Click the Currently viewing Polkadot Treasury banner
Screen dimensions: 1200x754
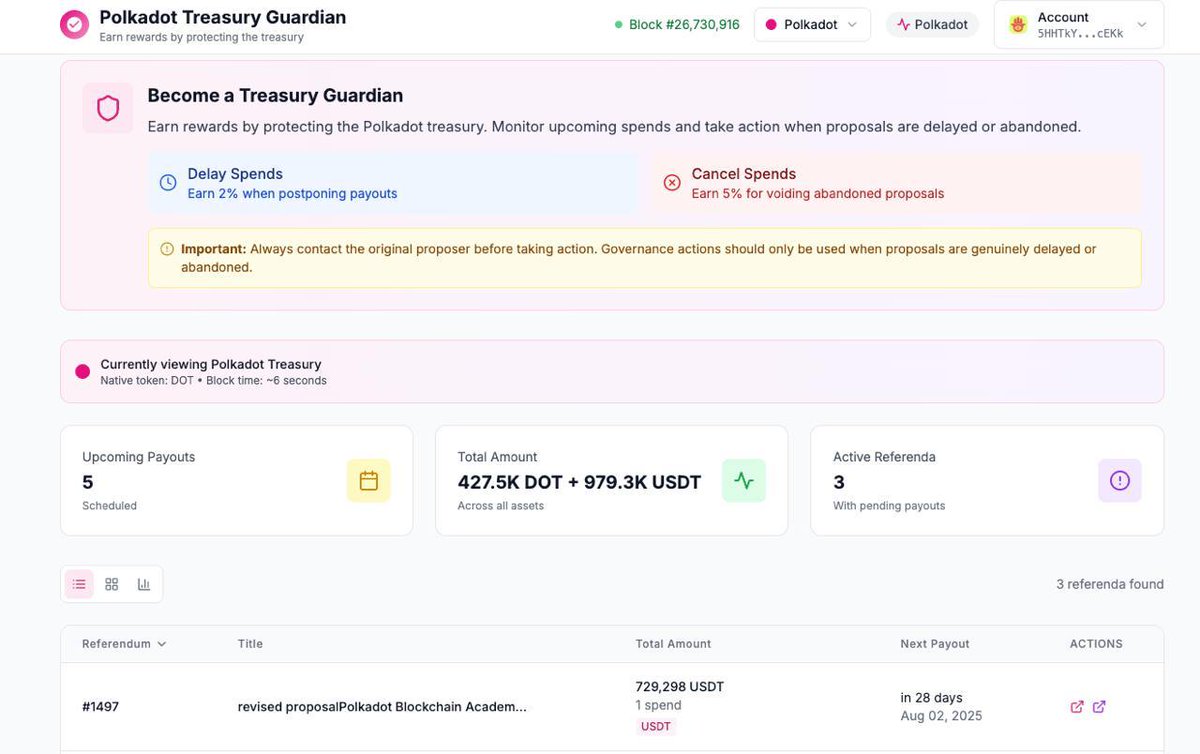[x=612, y=372]
